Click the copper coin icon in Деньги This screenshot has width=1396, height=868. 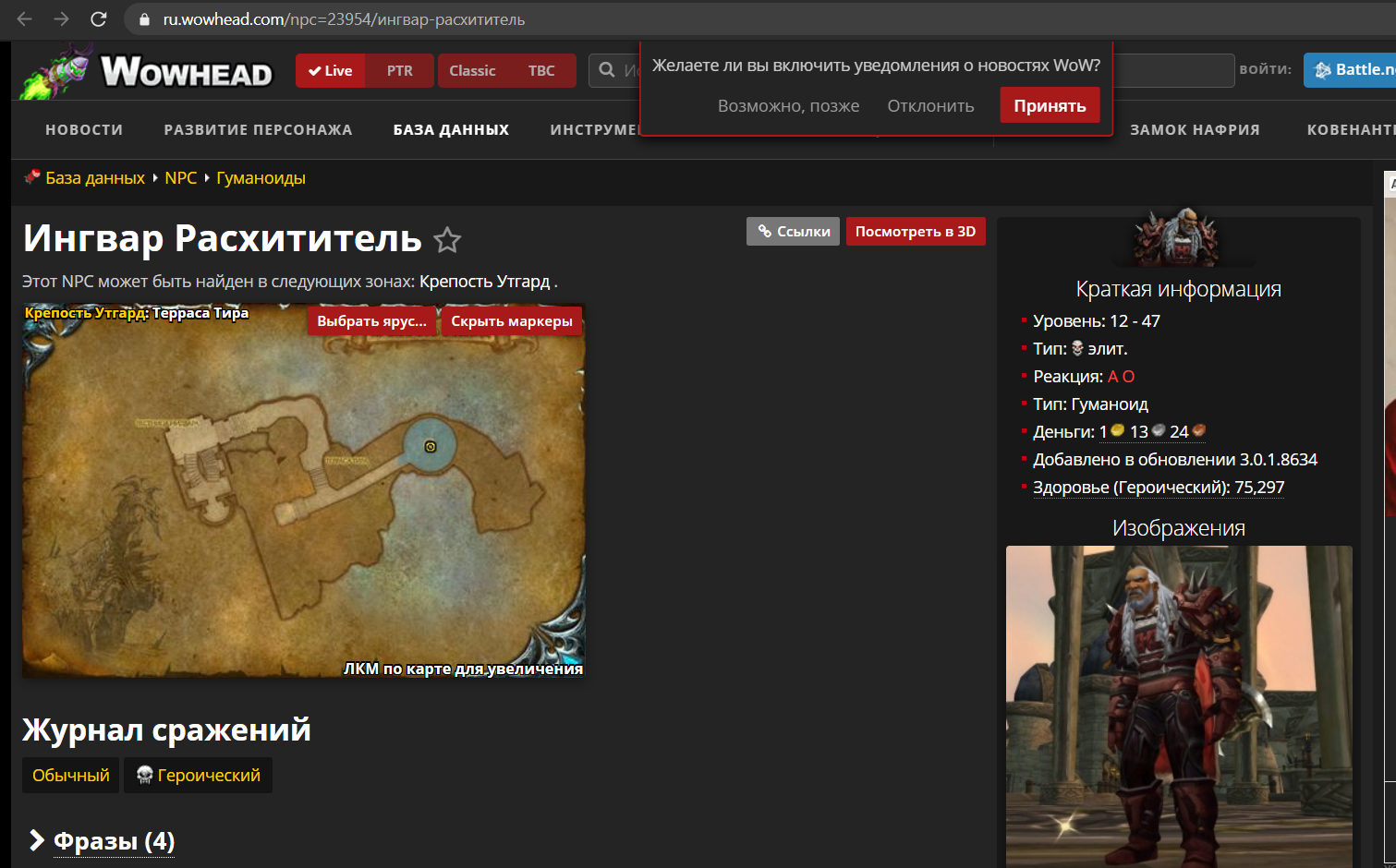coord(1199,430)
